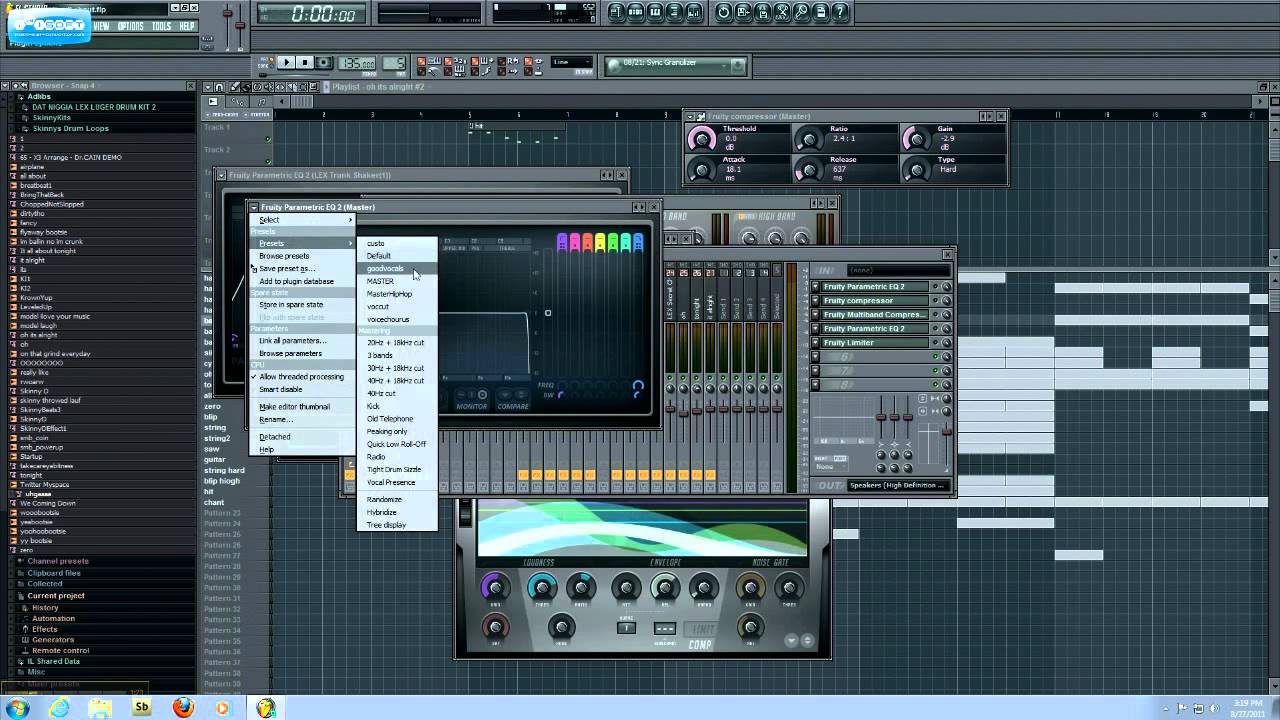Open Soundbooth (Sb) from taskbar
The height and width of the screenshot is (720, 1280).
[x=142, y=708]
